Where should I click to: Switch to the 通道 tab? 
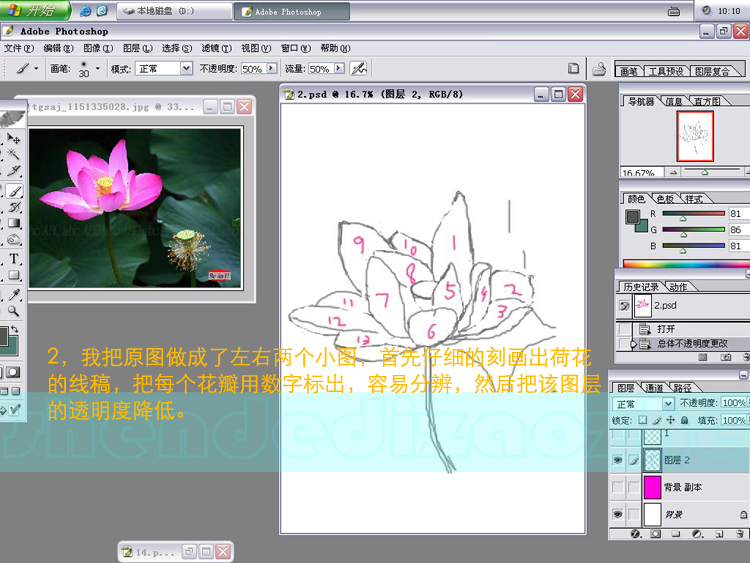[654, 387]
